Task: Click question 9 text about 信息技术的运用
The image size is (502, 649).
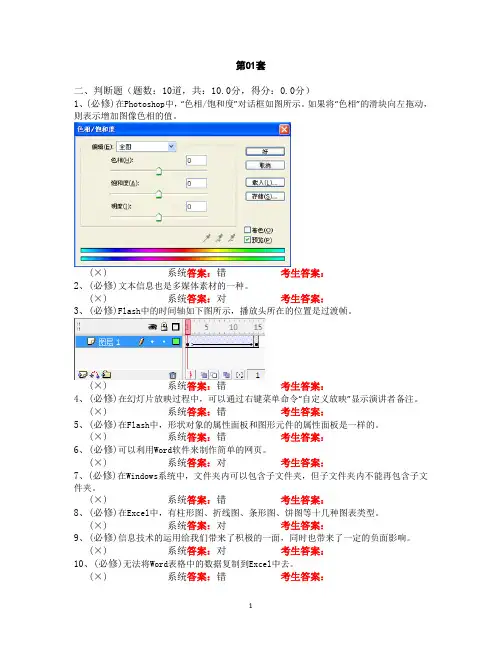Action: [x=263, y=538]
